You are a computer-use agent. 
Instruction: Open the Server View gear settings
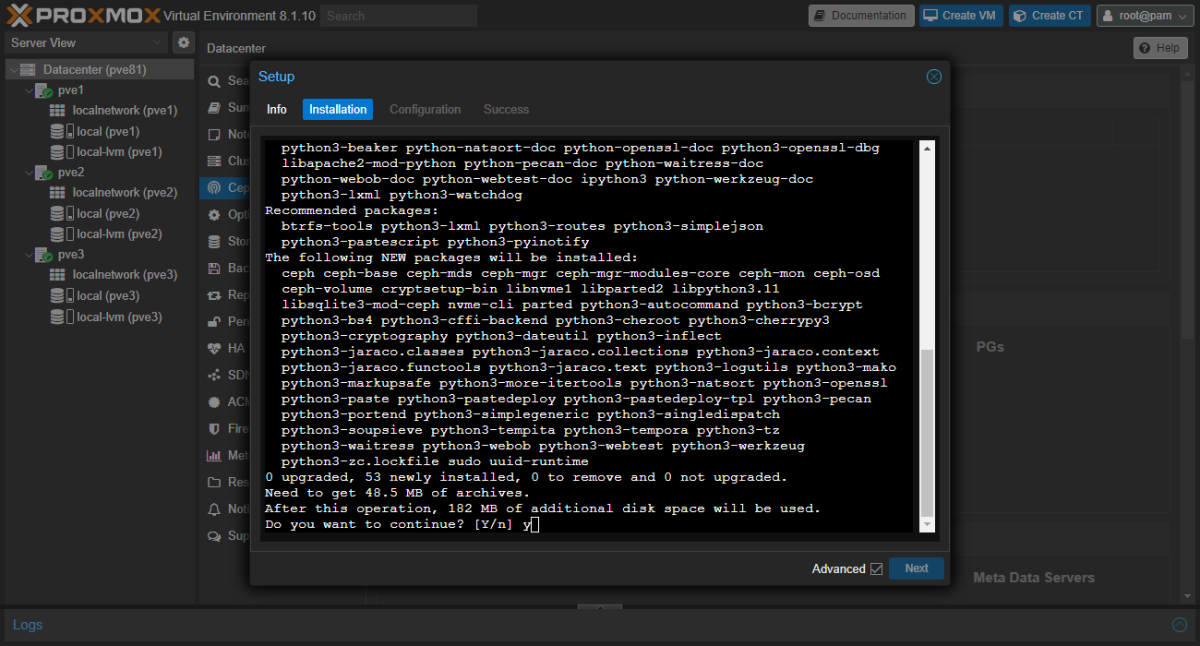click(x=183, y=42)
